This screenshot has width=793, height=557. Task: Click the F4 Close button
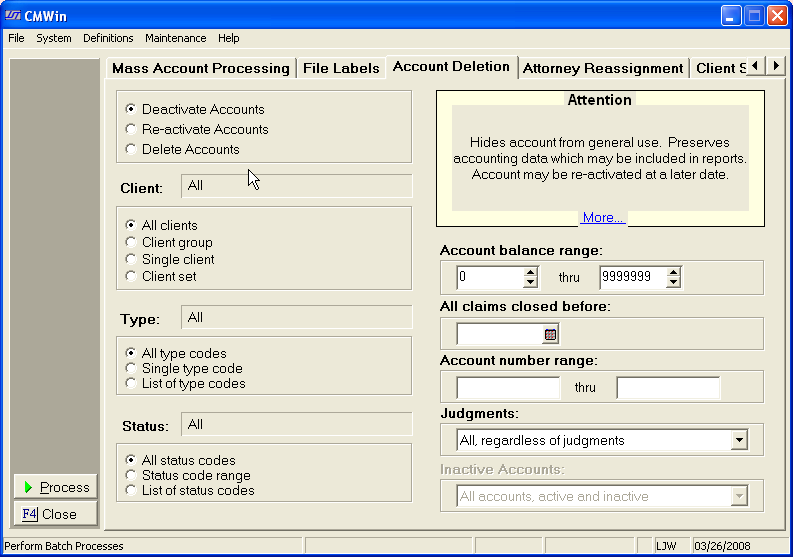pyautogui.click(x=55, y=514)
